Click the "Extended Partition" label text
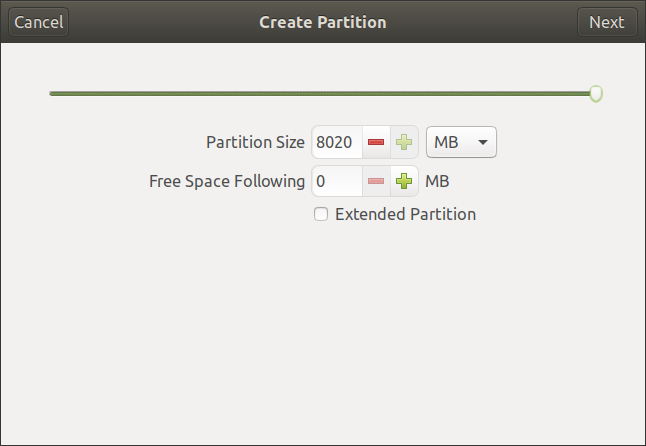646x446 pixels. pos(405,214)
